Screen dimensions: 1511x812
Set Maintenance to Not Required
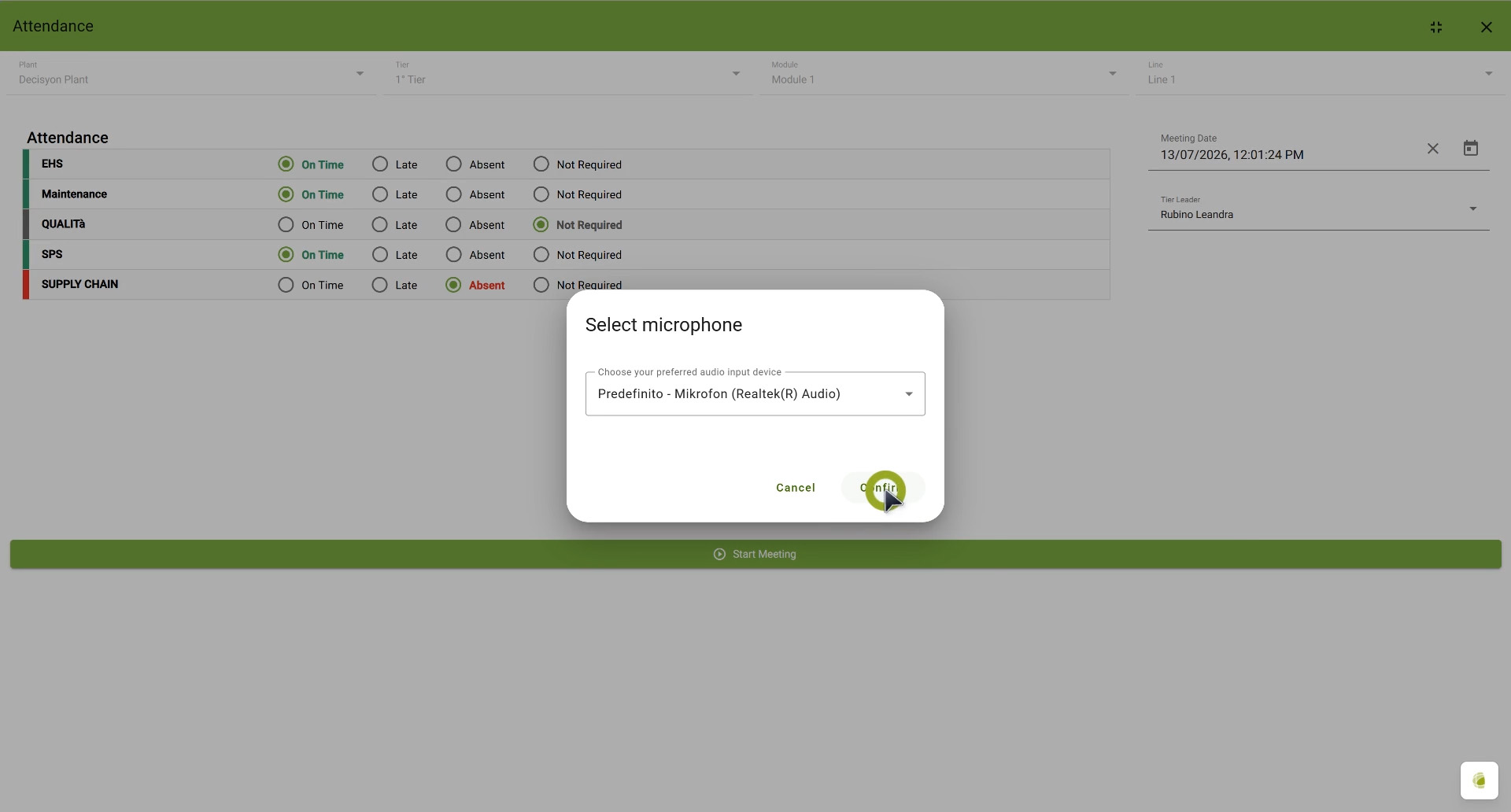coord(541,194)
